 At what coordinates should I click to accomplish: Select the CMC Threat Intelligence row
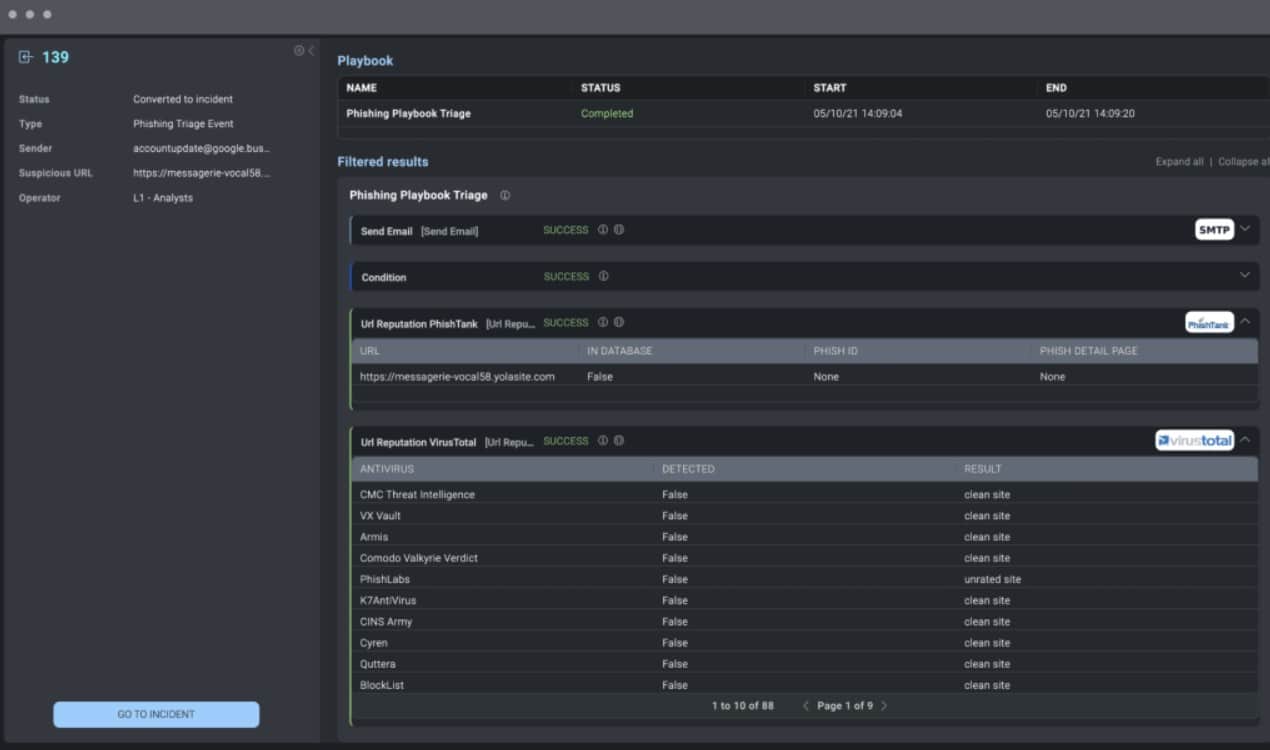pyautogui.click(x=805, y=495)
